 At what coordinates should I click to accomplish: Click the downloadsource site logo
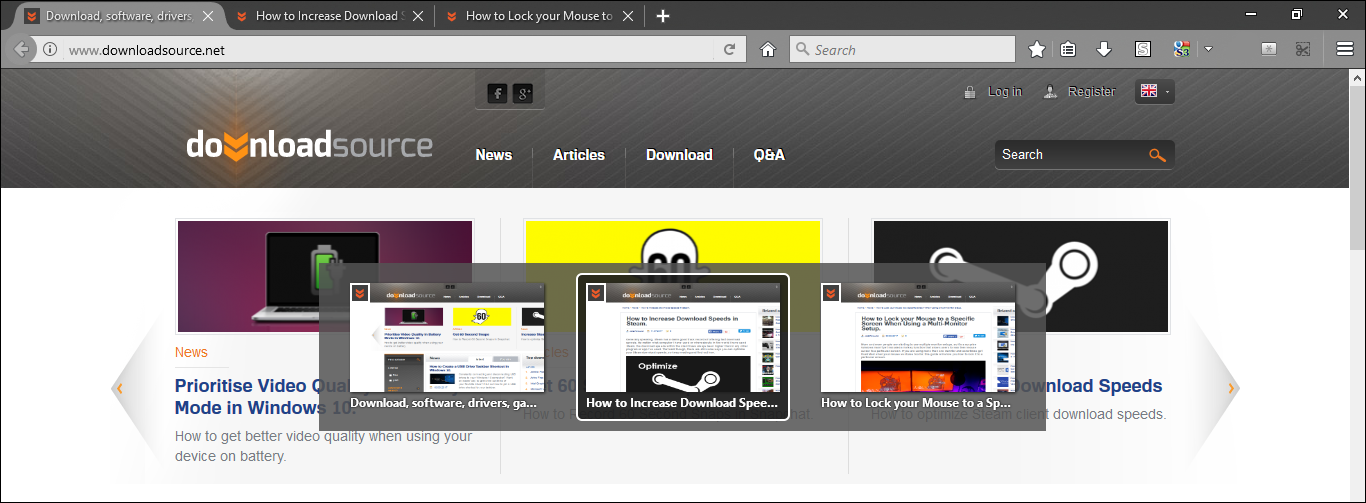[x=309, y=146]
